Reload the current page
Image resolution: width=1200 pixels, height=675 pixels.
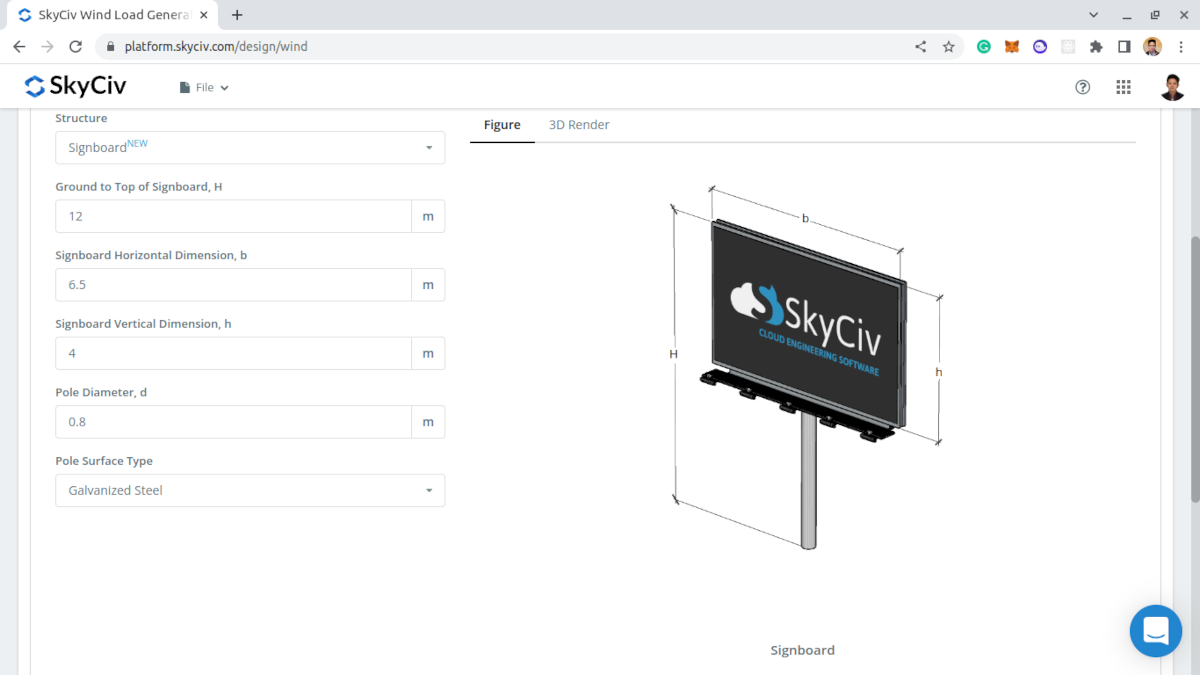75,46
